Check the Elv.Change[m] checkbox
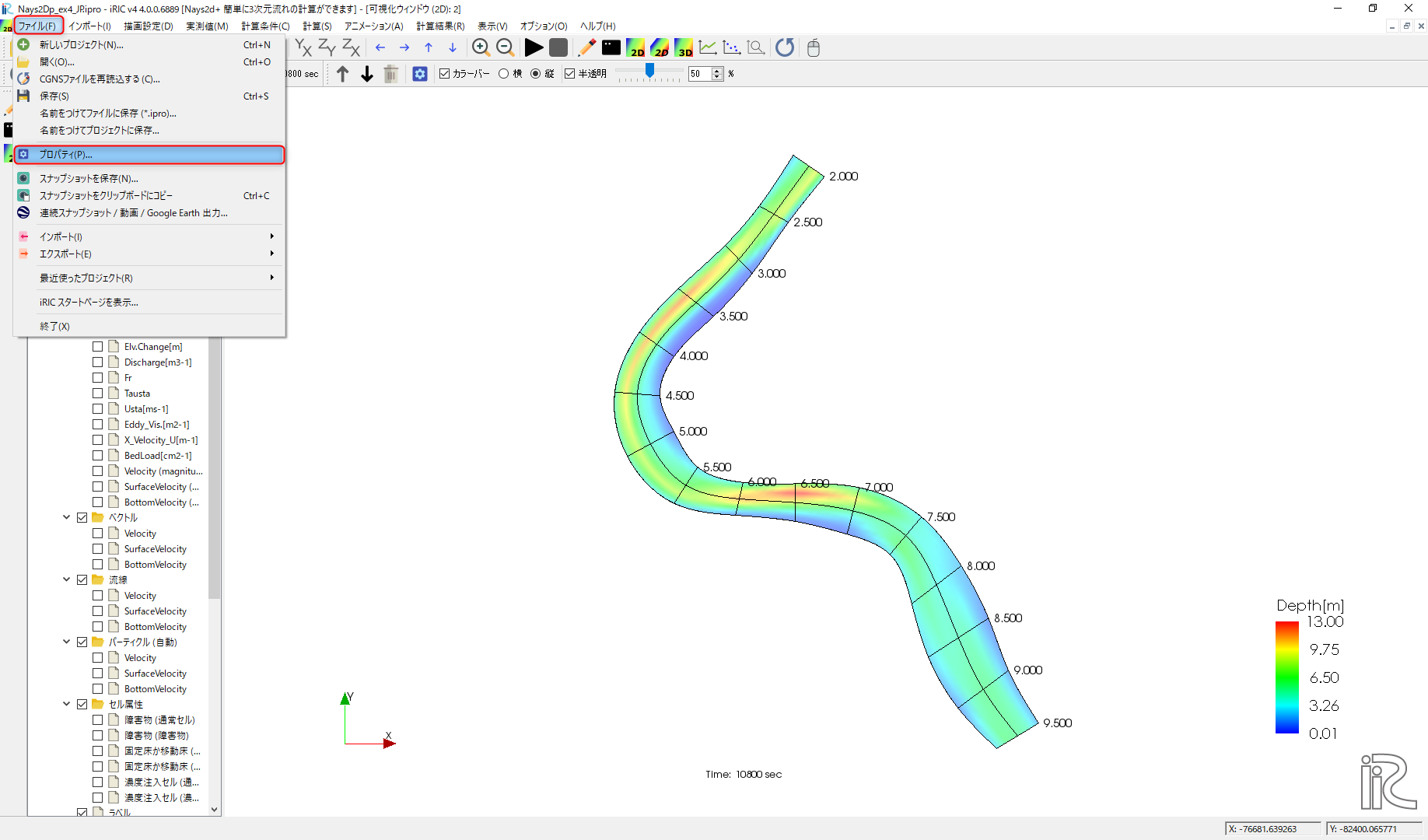 97,347
